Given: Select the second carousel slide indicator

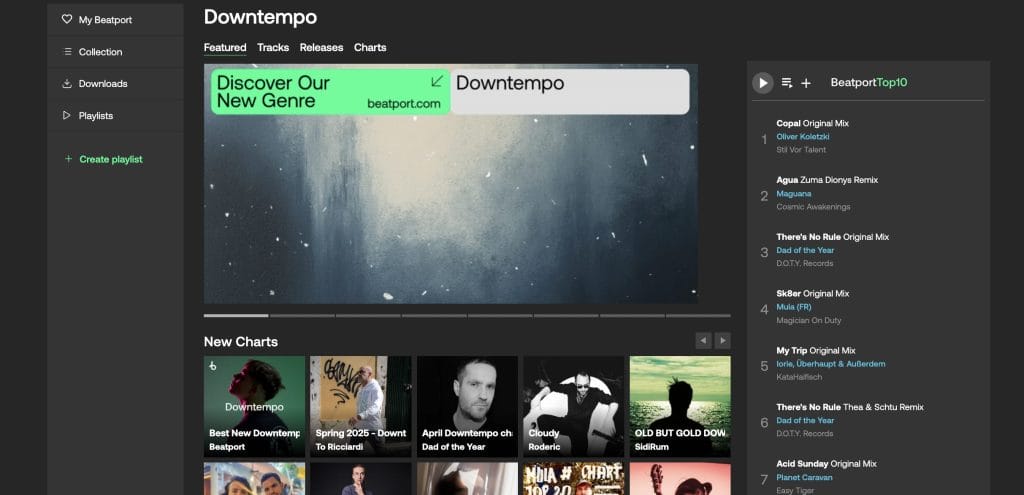Looking at the screenshot, I should 302,315.
